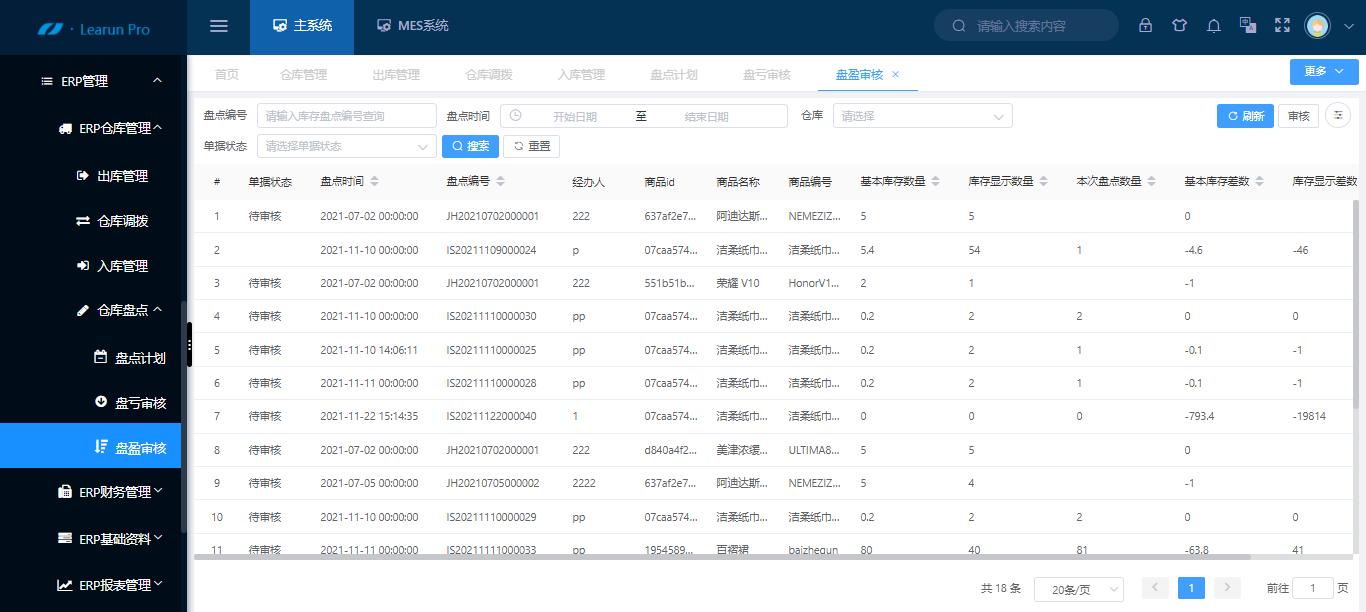Switch language using the translation icon
This screenshot has width=1366, height=612.
1247,26
